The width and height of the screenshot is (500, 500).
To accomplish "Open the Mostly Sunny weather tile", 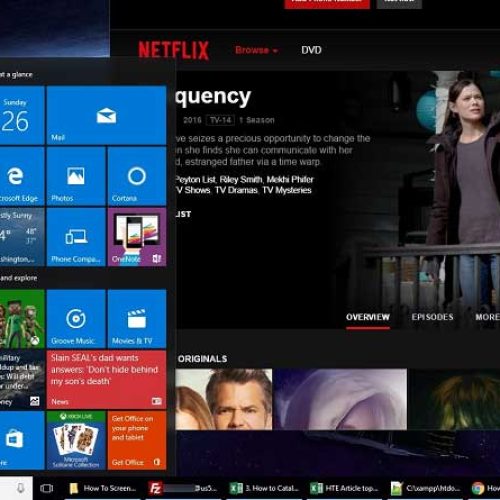I will tap(22, 237).
